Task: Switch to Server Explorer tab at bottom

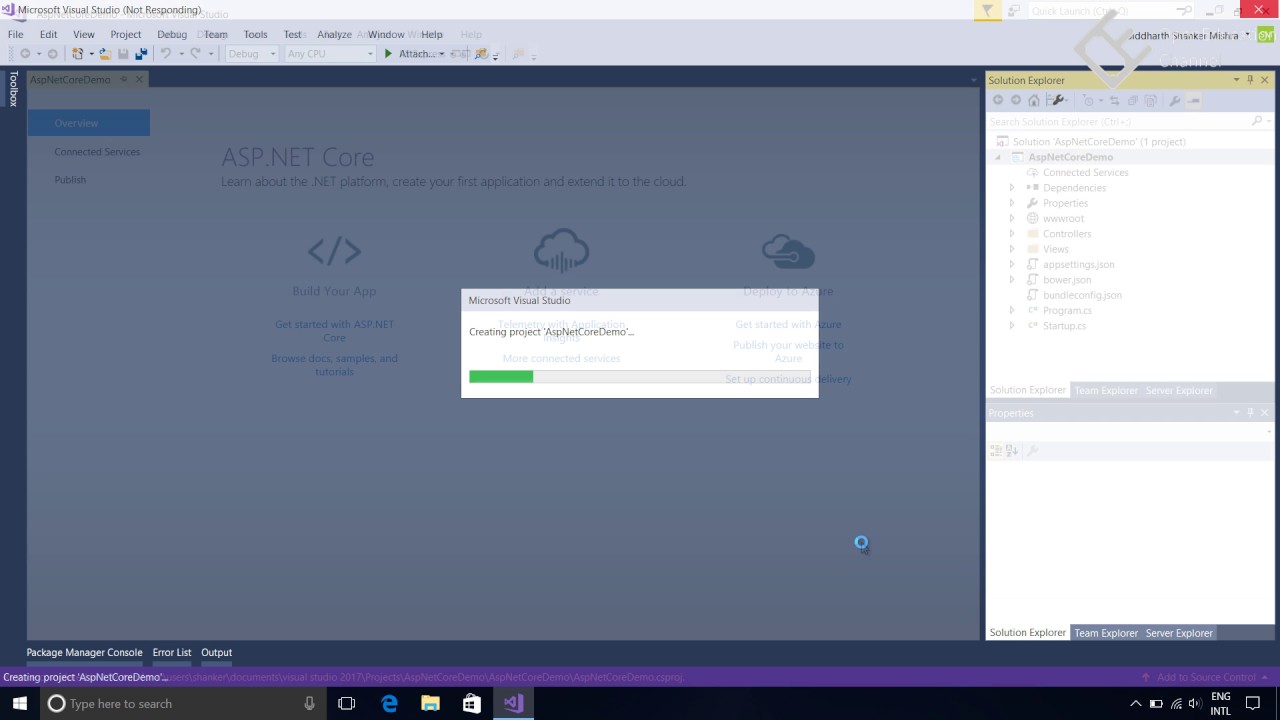Action: pyautogui.click(x=1179, y=633)
